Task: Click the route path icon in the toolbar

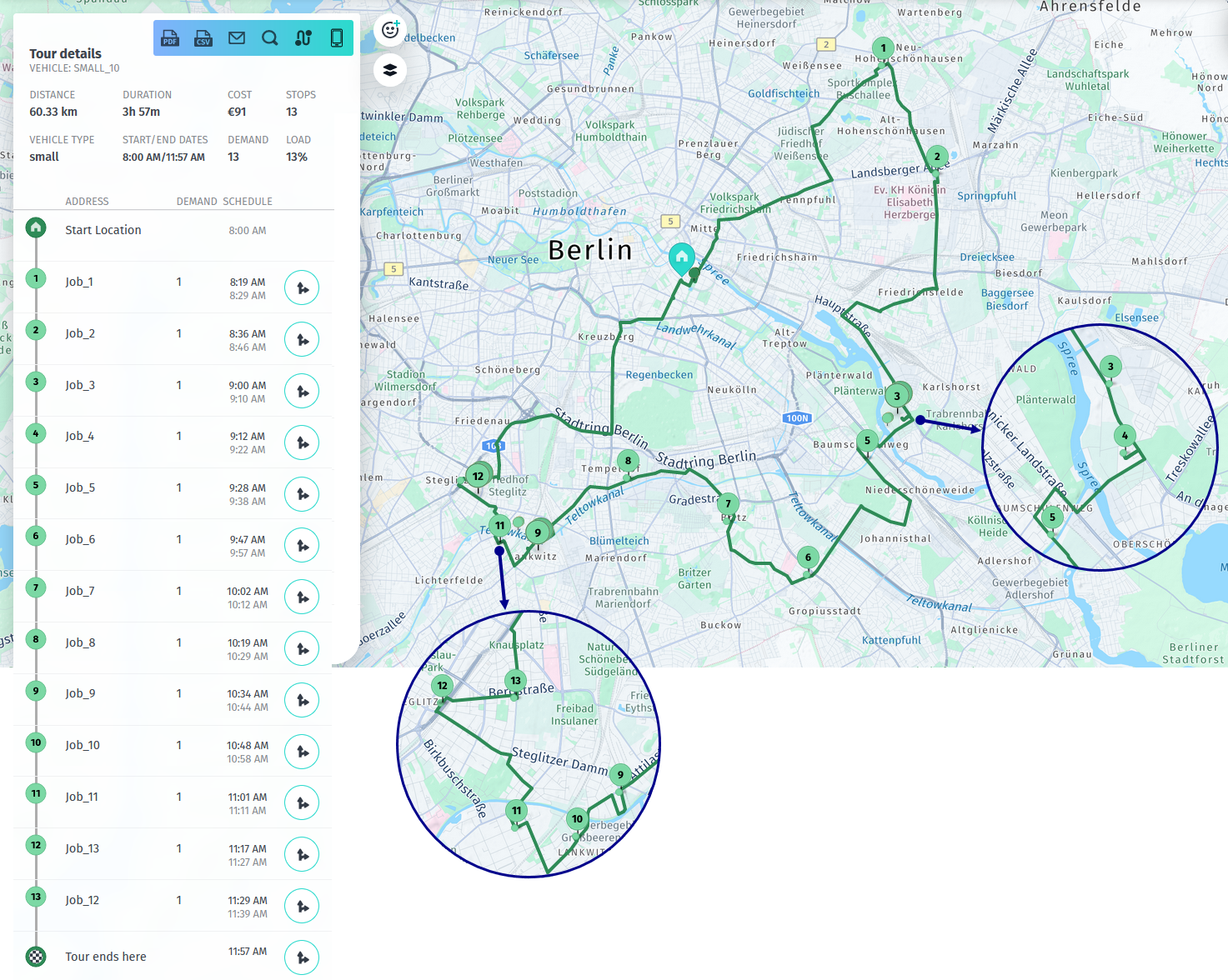Action: [x=303, y=38]
